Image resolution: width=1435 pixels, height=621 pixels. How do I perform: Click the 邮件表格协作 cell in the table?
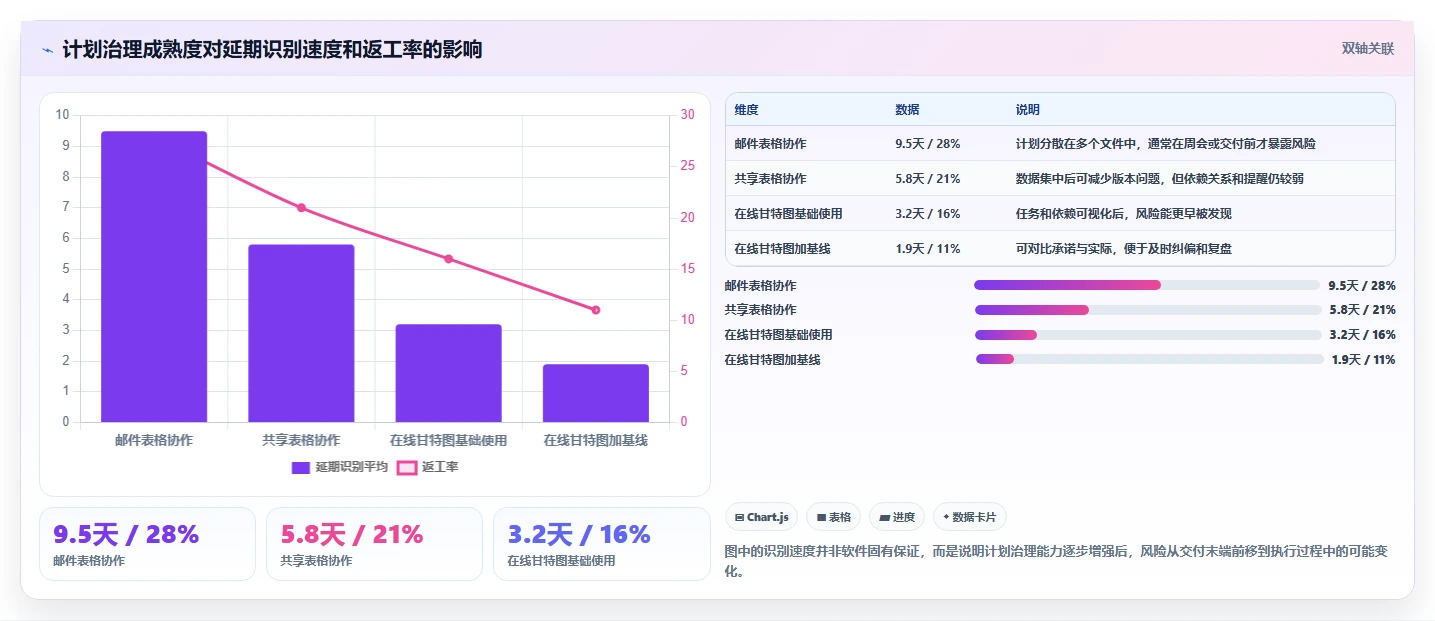click(x=770, y=144)
